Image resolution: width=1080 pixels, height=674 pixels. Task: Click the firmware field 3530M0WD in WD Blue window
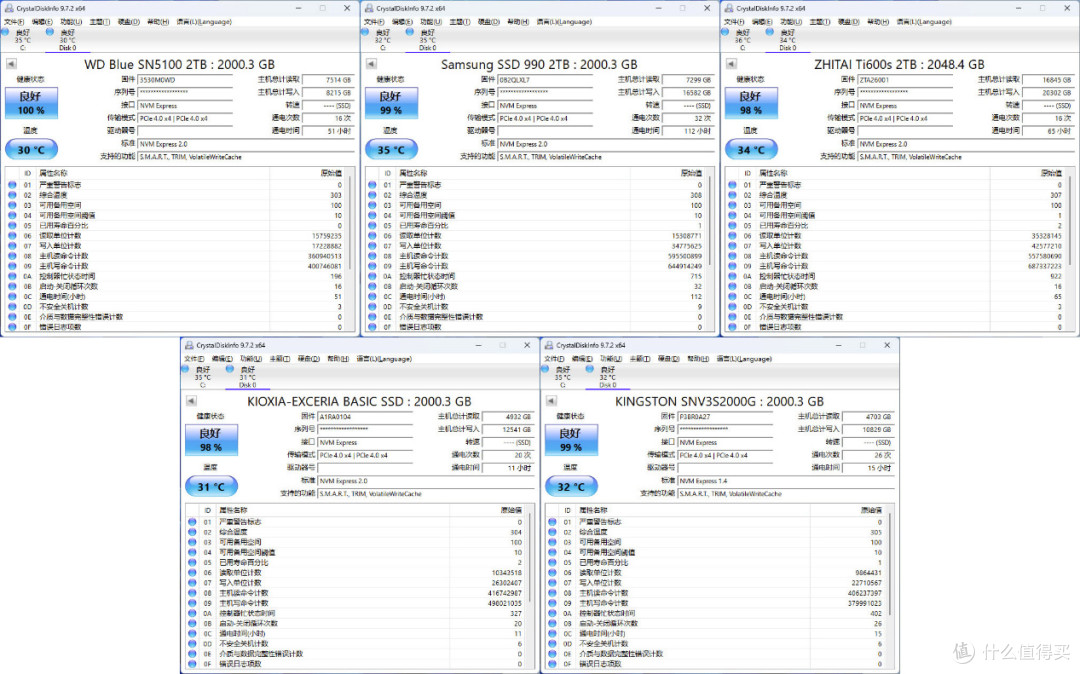[185, 80]
